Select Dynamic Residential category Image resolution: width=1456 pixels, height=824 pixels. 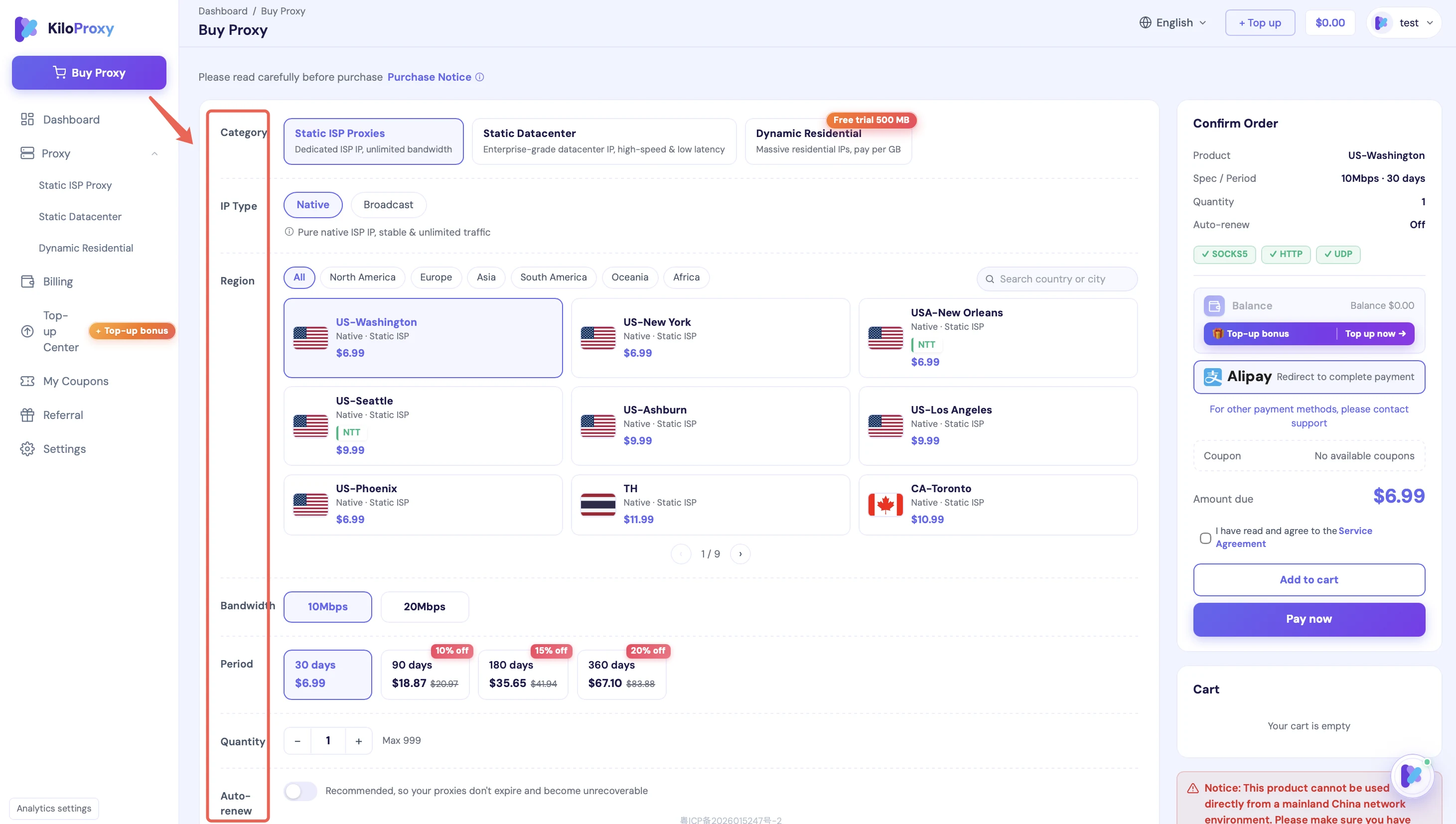tap(829, 141)
